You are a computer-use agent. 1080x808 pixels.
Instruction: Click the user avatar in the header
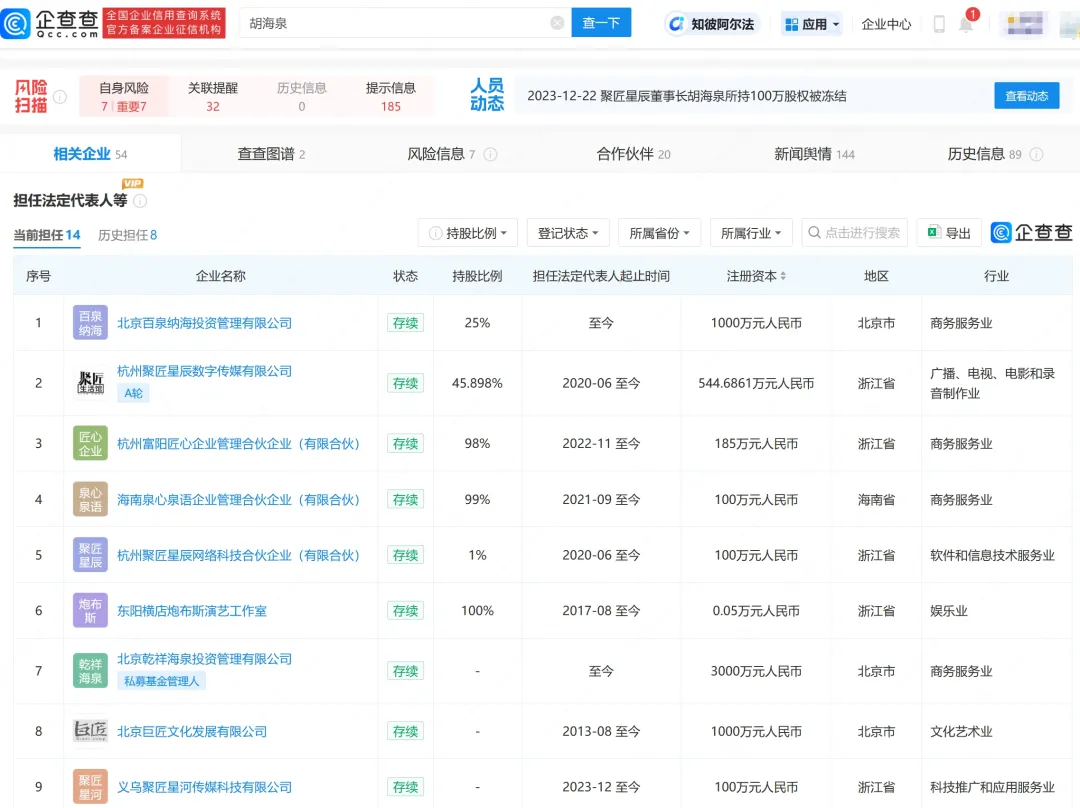click(1025, 24)
